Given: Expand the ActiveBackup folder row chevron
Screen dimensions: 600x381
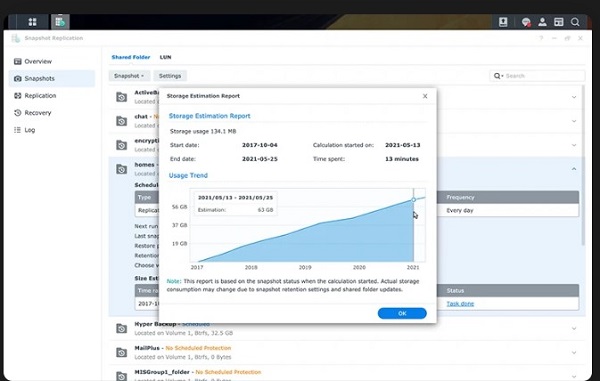Looking at the screenshot, I should 574,97.
